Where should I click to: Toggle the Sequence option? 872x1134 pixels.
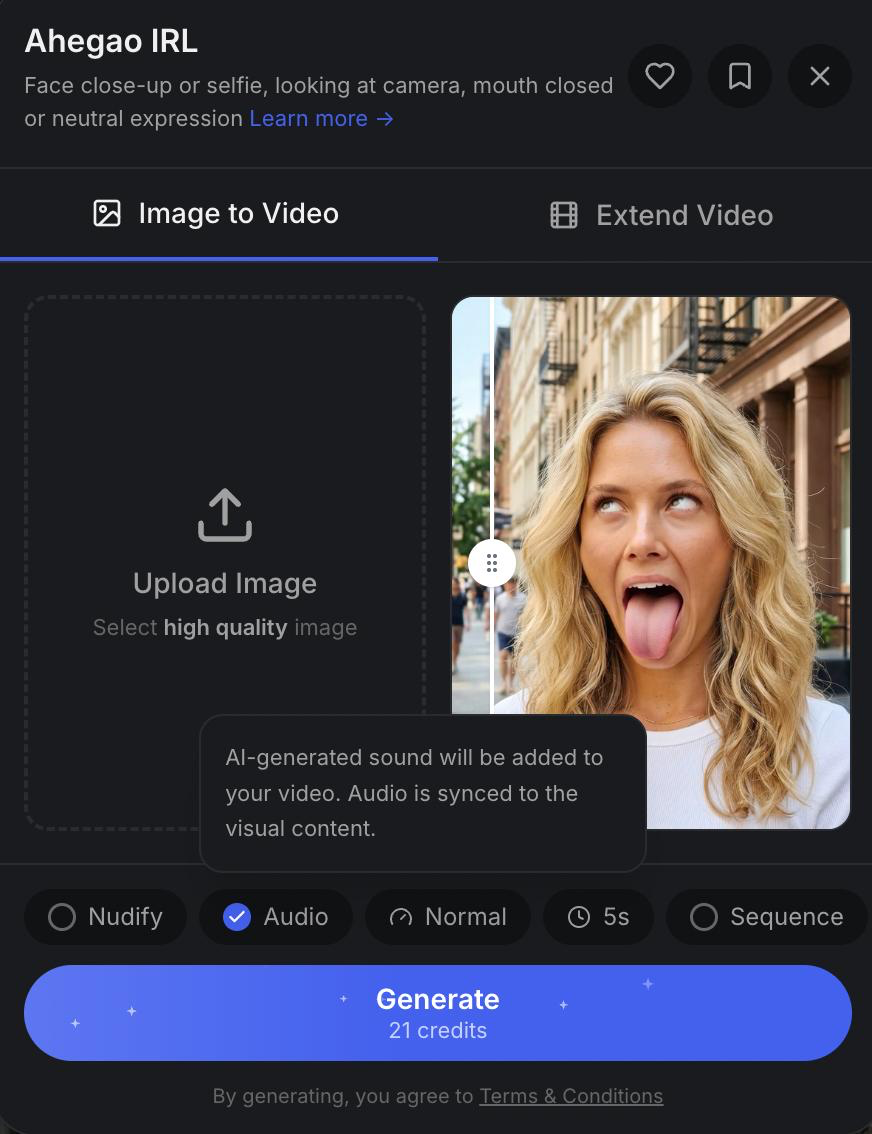(766, 916)
